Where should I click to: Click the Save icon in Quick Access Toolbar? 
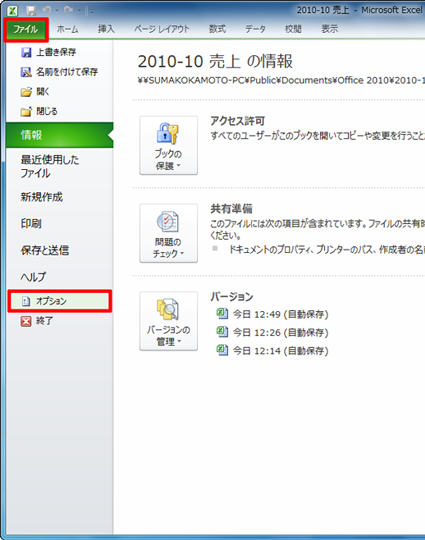tap(32, 11)
